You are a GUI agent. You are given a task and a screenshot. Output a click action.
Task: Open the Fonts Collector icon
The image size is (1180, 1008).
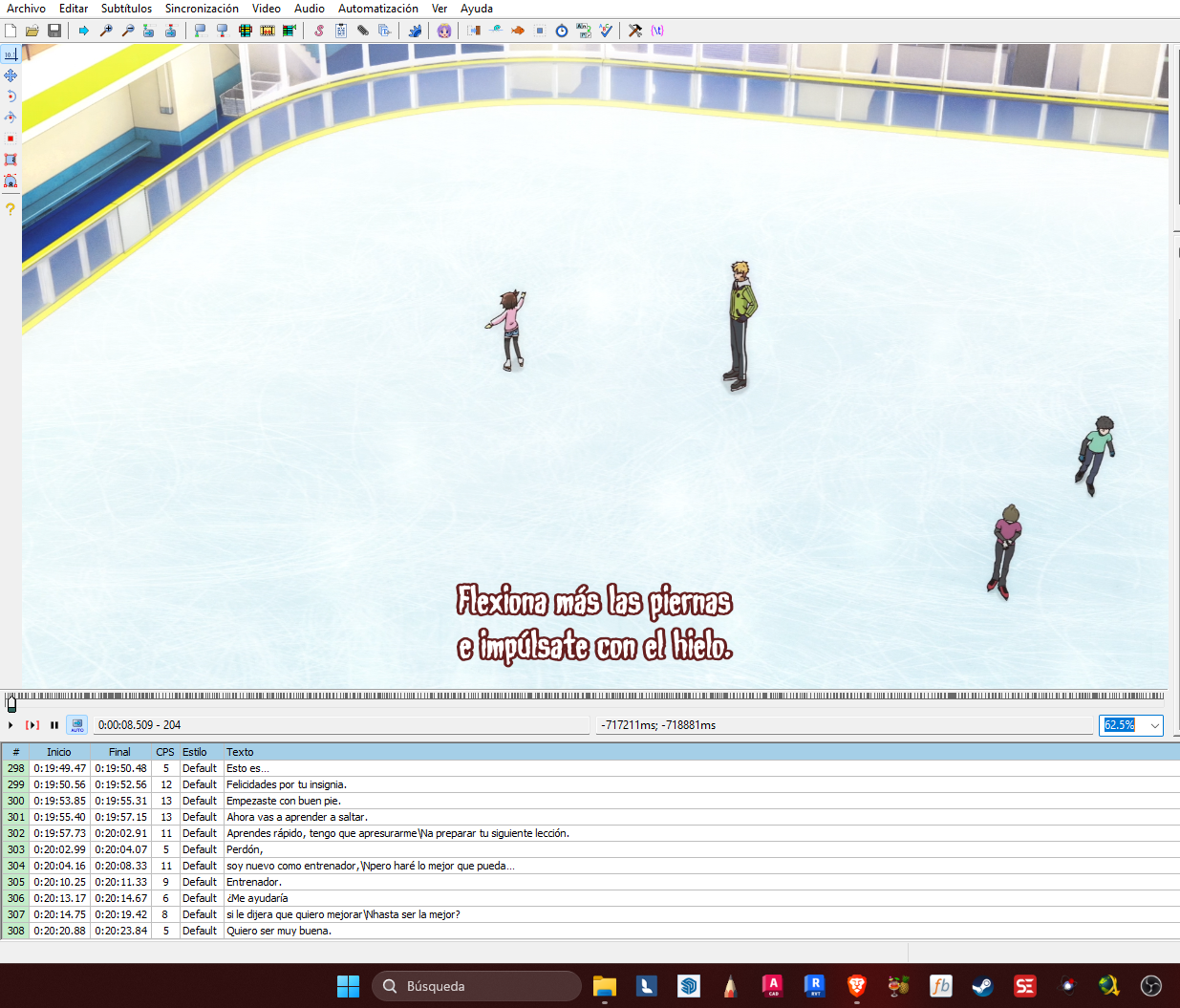(x=385, y=31)
